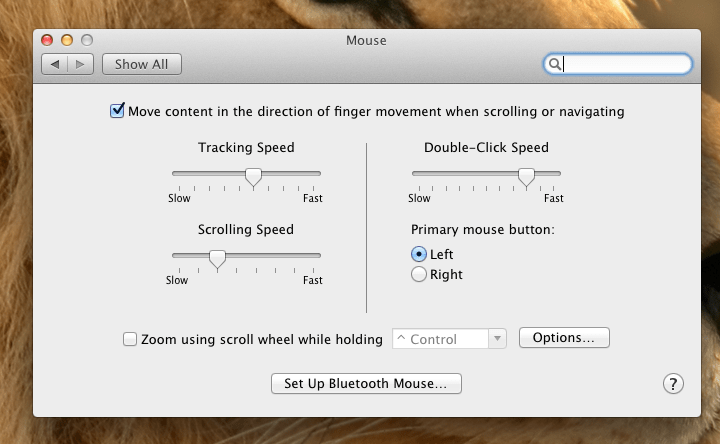
Task: Uncheck move content in finger direction checkbox
Action: [x=118, y=111]
